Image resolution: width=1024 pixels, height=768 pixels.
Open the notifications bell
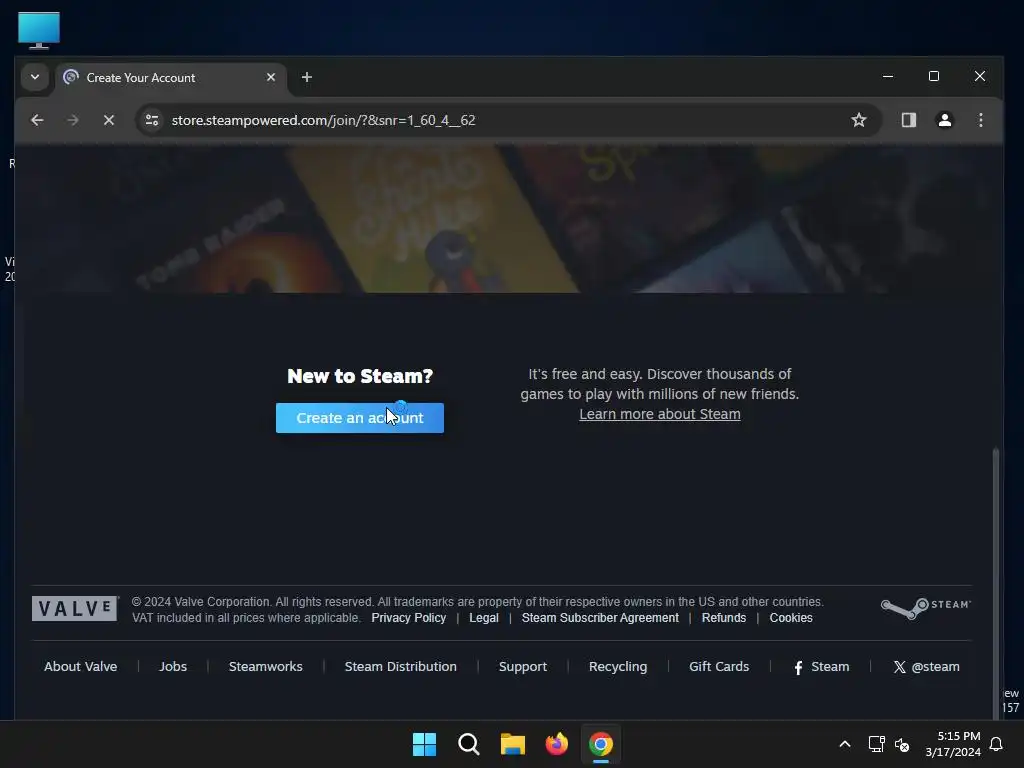pyautogui.click(x=996, y=744)
